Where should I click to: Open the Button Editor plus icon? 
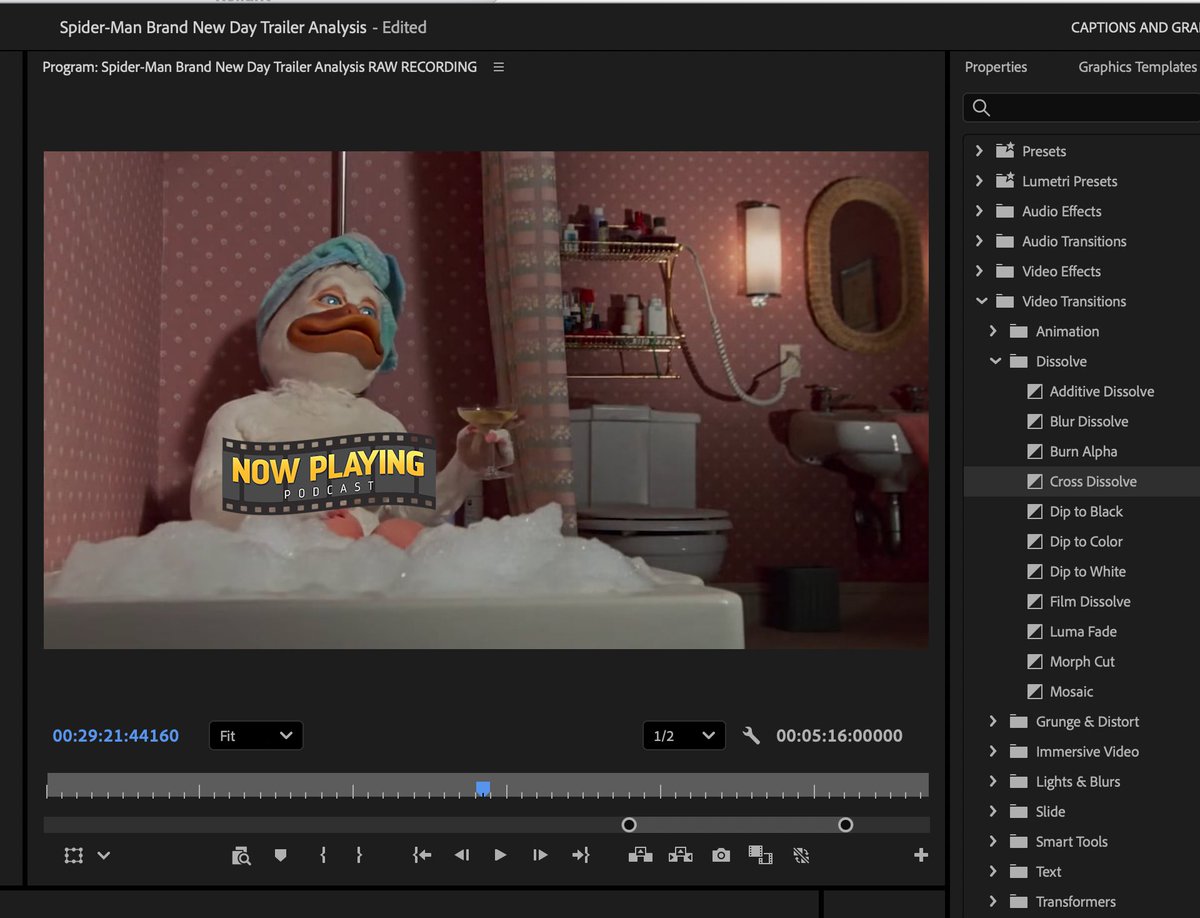pos(921,855)
